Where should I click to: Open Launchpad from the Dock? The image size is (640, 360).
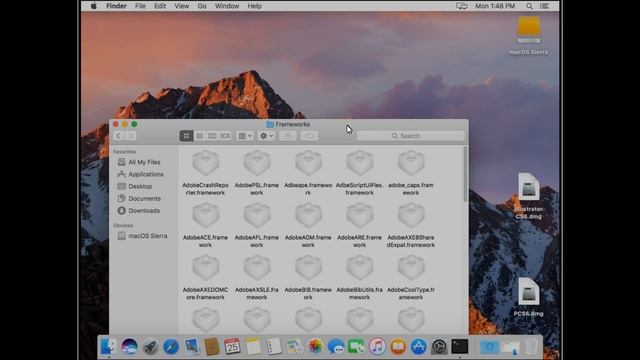coord(150,347)
